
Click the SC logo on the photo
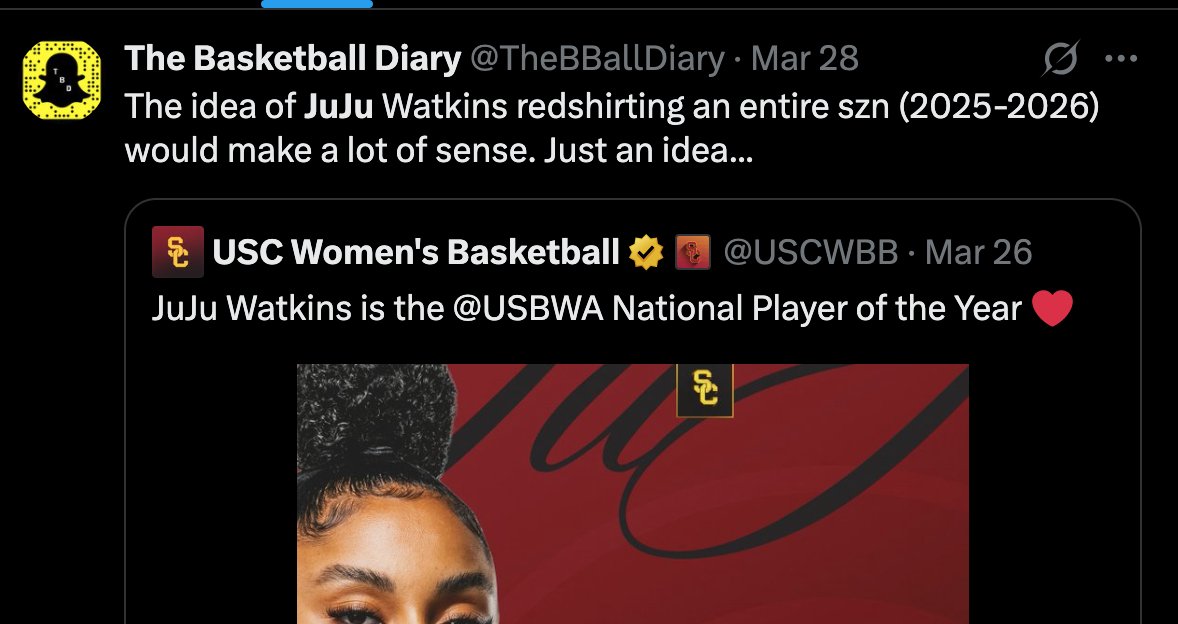point(705,389)
